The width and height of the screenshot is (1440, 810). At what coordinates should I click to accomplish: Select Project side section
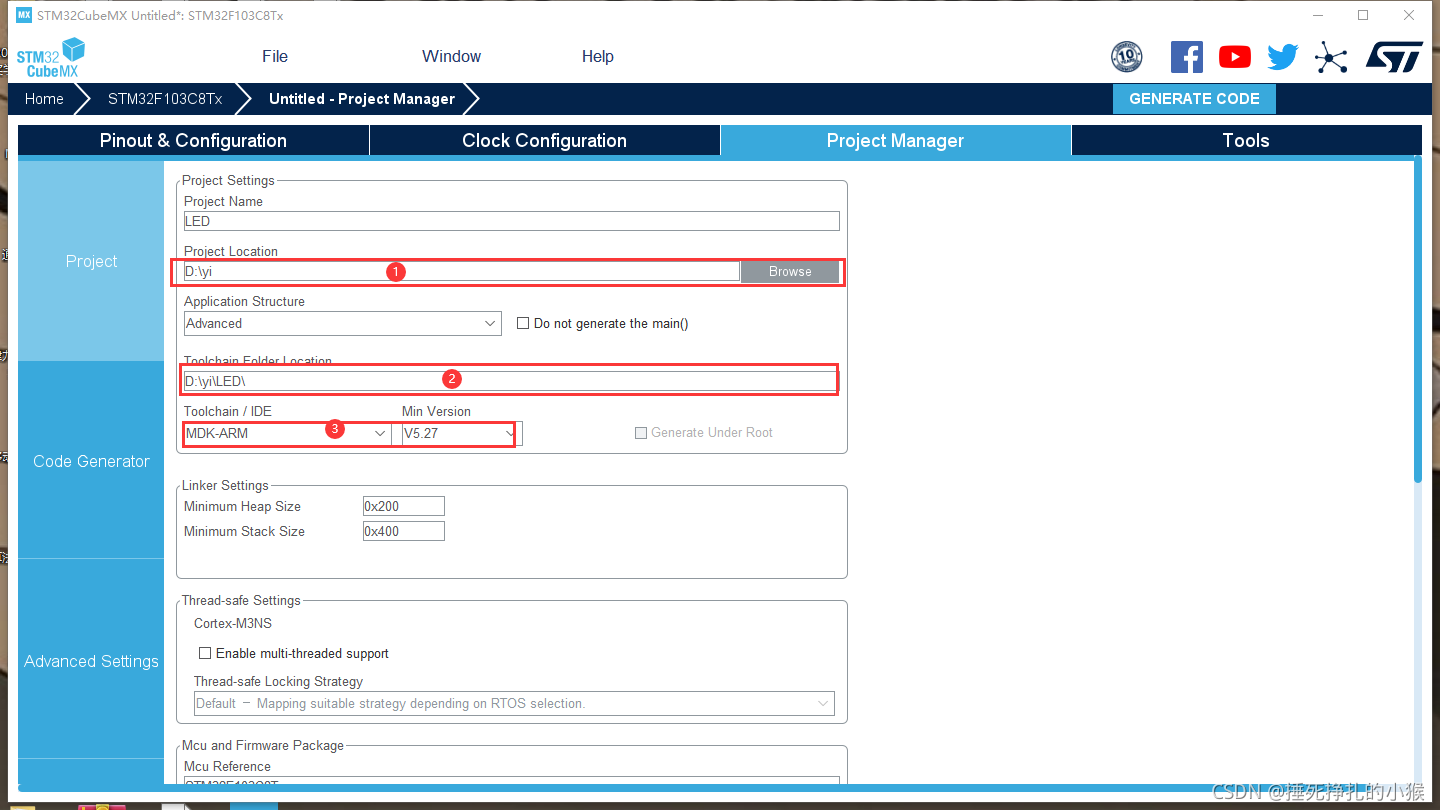coord(91,261)
